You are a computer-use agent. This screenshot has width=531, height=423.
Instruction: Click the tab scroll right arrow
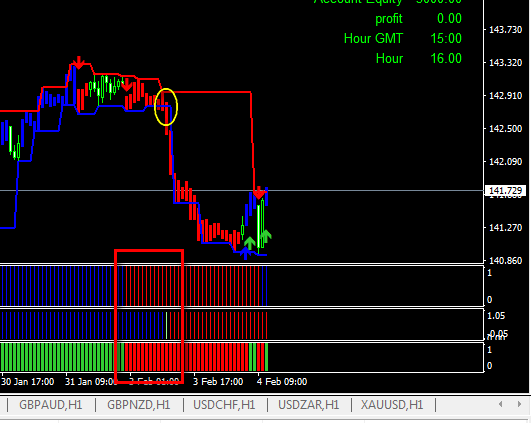tap(519, 404)
